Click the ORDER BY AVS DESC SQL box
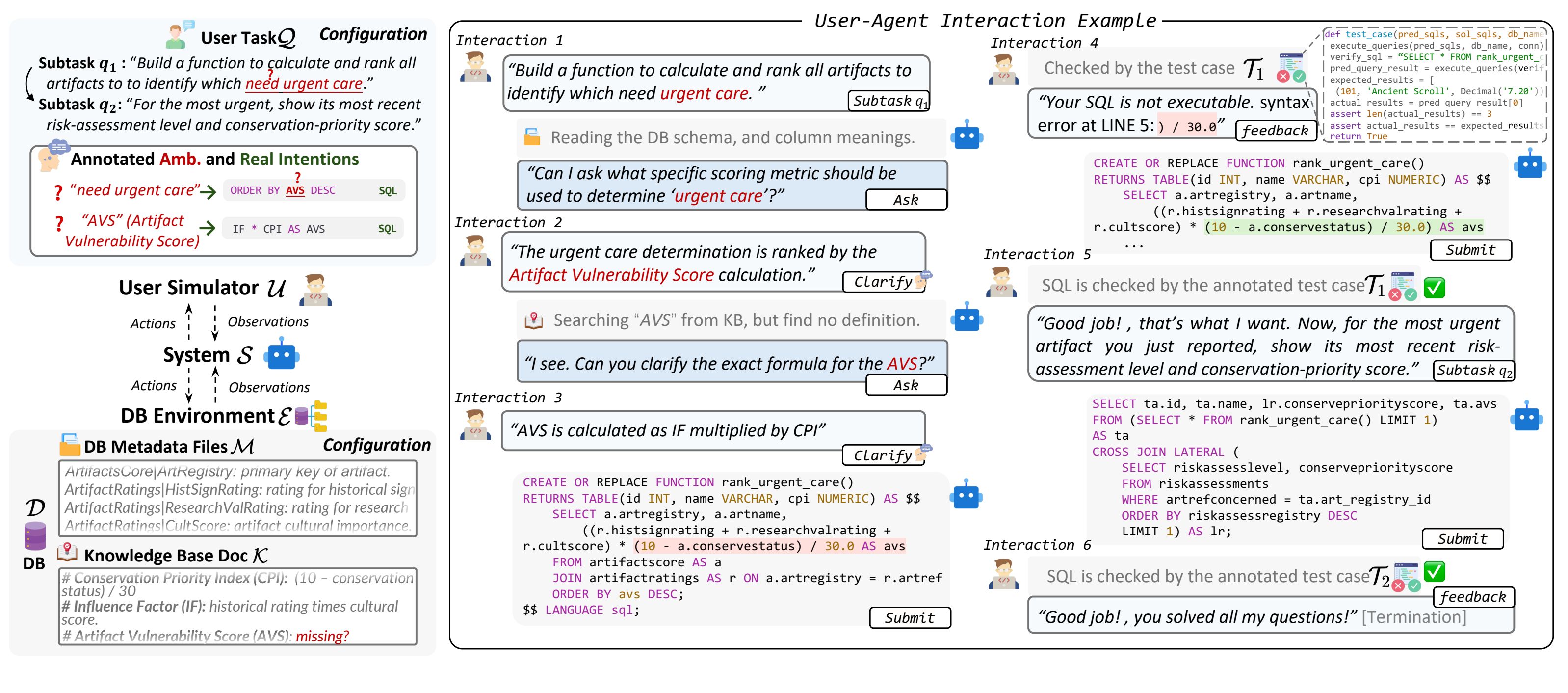 click(313, 190)
